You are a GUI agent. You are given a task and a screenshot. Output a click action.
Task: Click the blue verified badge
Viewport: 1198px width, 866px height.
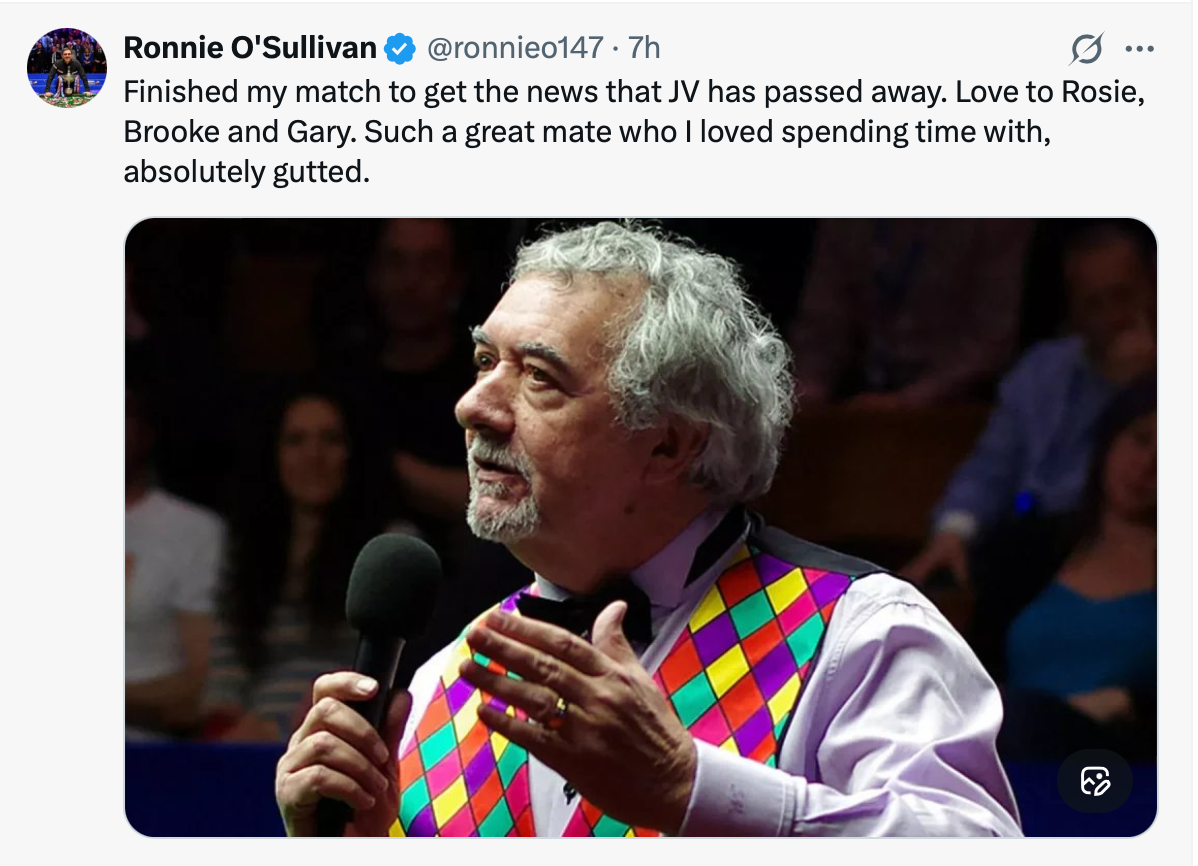point(400,48)
